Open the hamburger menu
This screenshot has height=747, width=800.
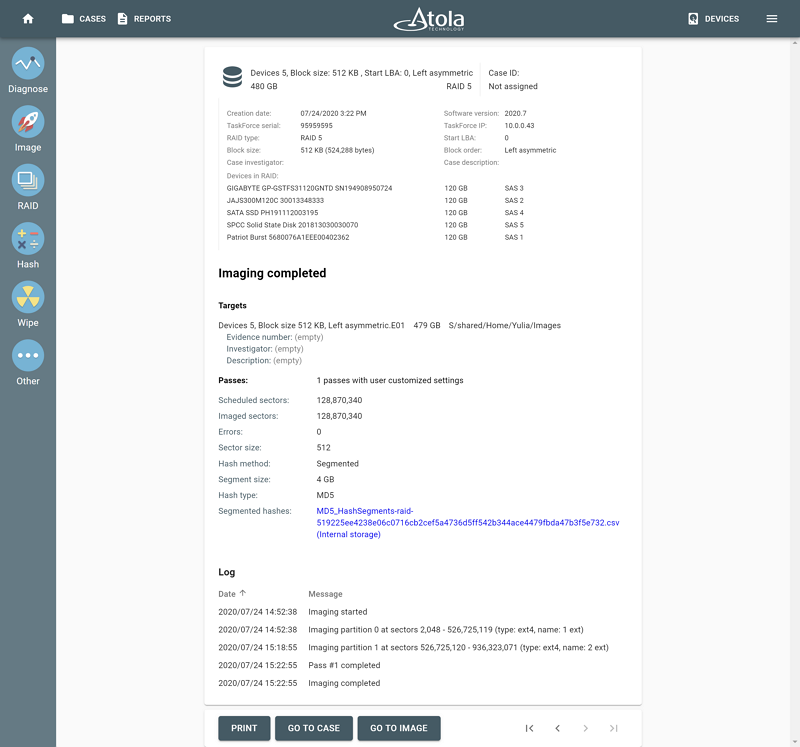click(x=771, y=19)
